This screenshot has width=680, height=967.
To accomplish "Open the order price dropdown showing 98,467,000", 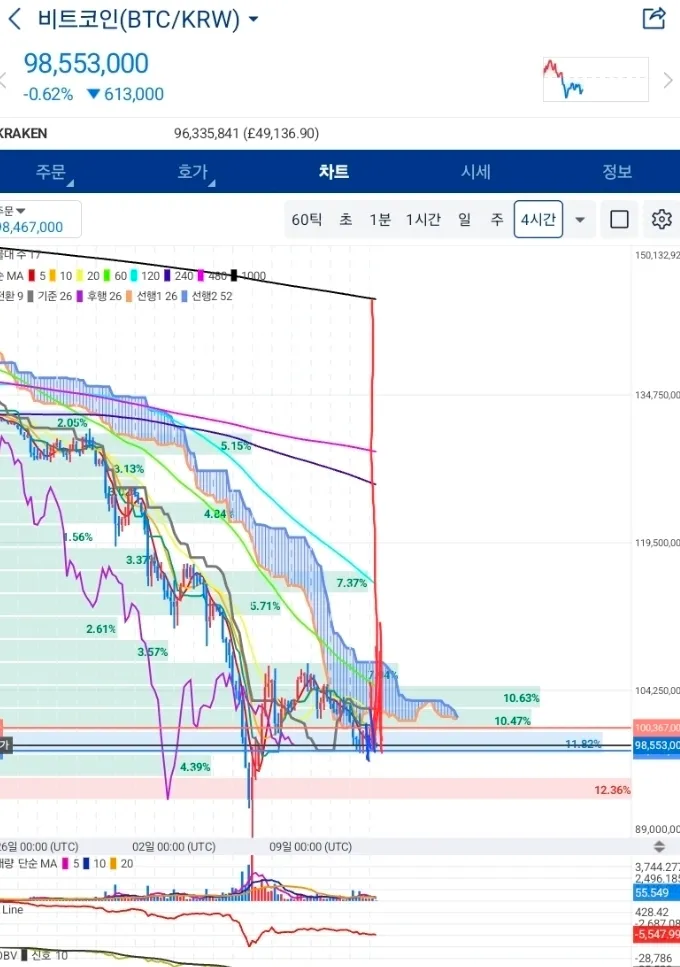I will click(38, 219).
